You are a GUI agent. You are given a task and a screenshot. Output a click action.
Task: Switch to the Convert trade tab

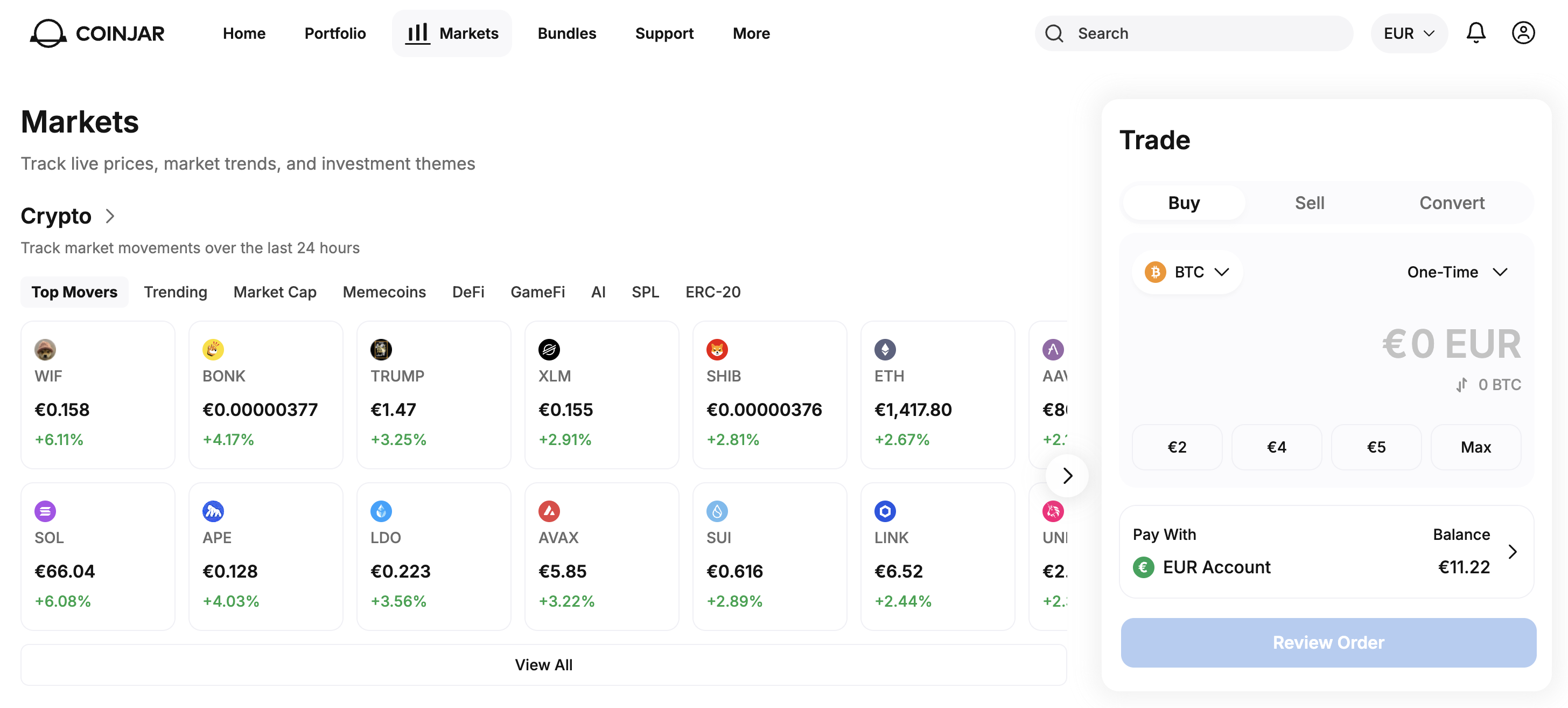pyautogui.click(x=1452, y=203)
